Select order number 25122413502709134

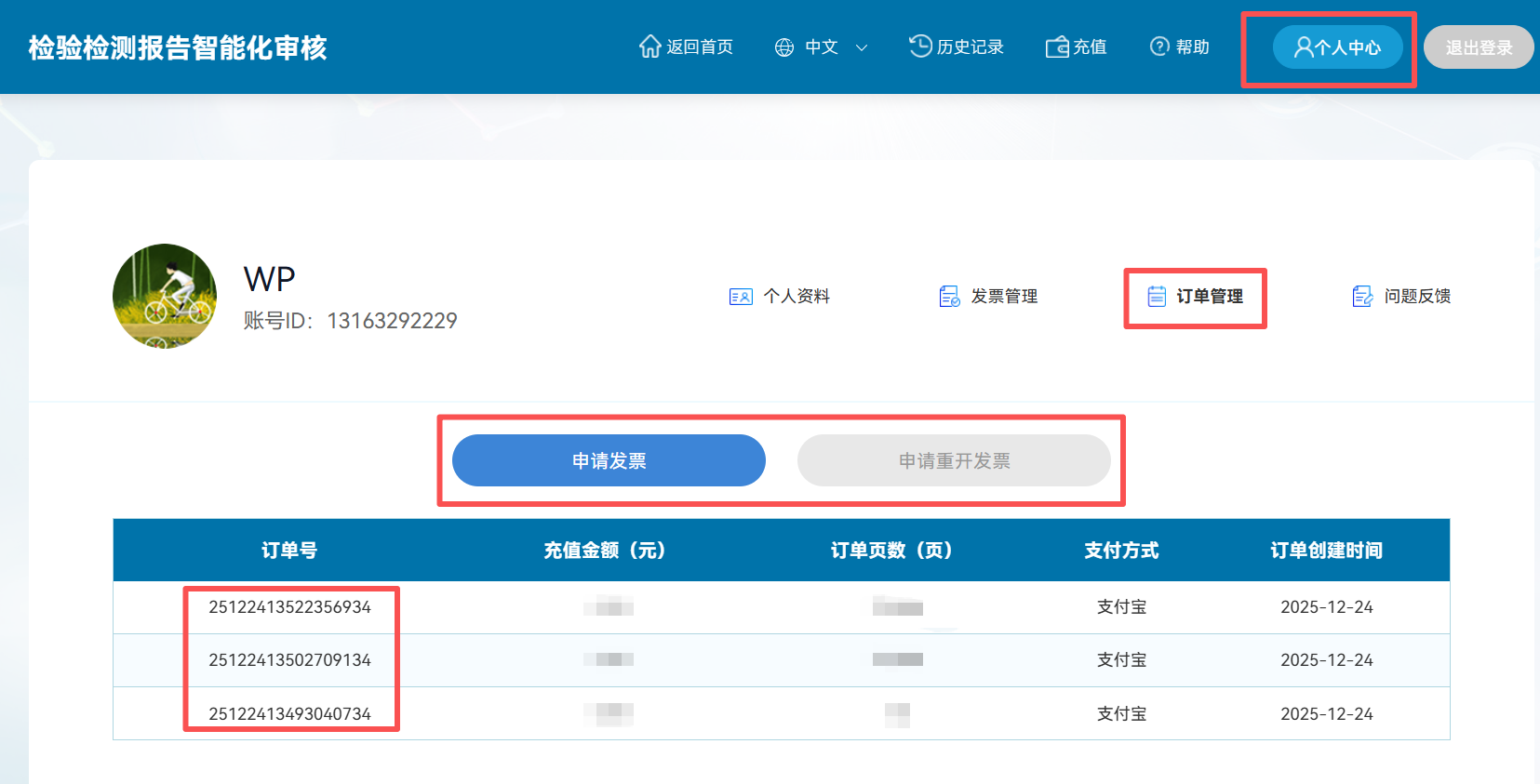(x=289, y=660)
